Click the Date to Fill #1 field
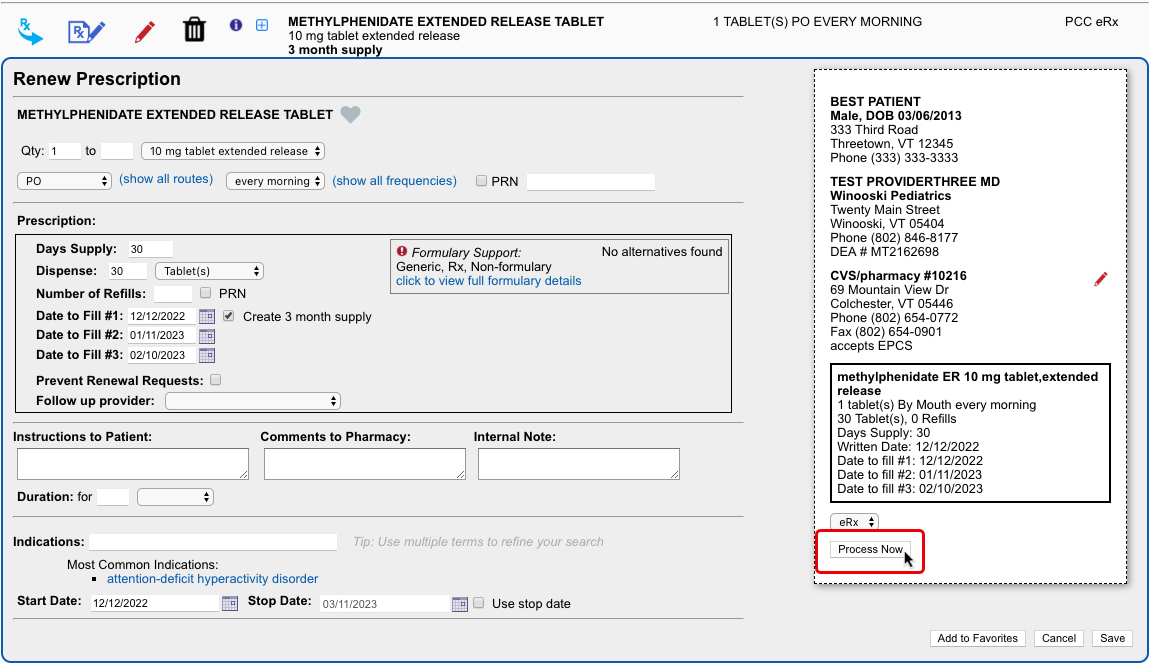 [162, 316]
